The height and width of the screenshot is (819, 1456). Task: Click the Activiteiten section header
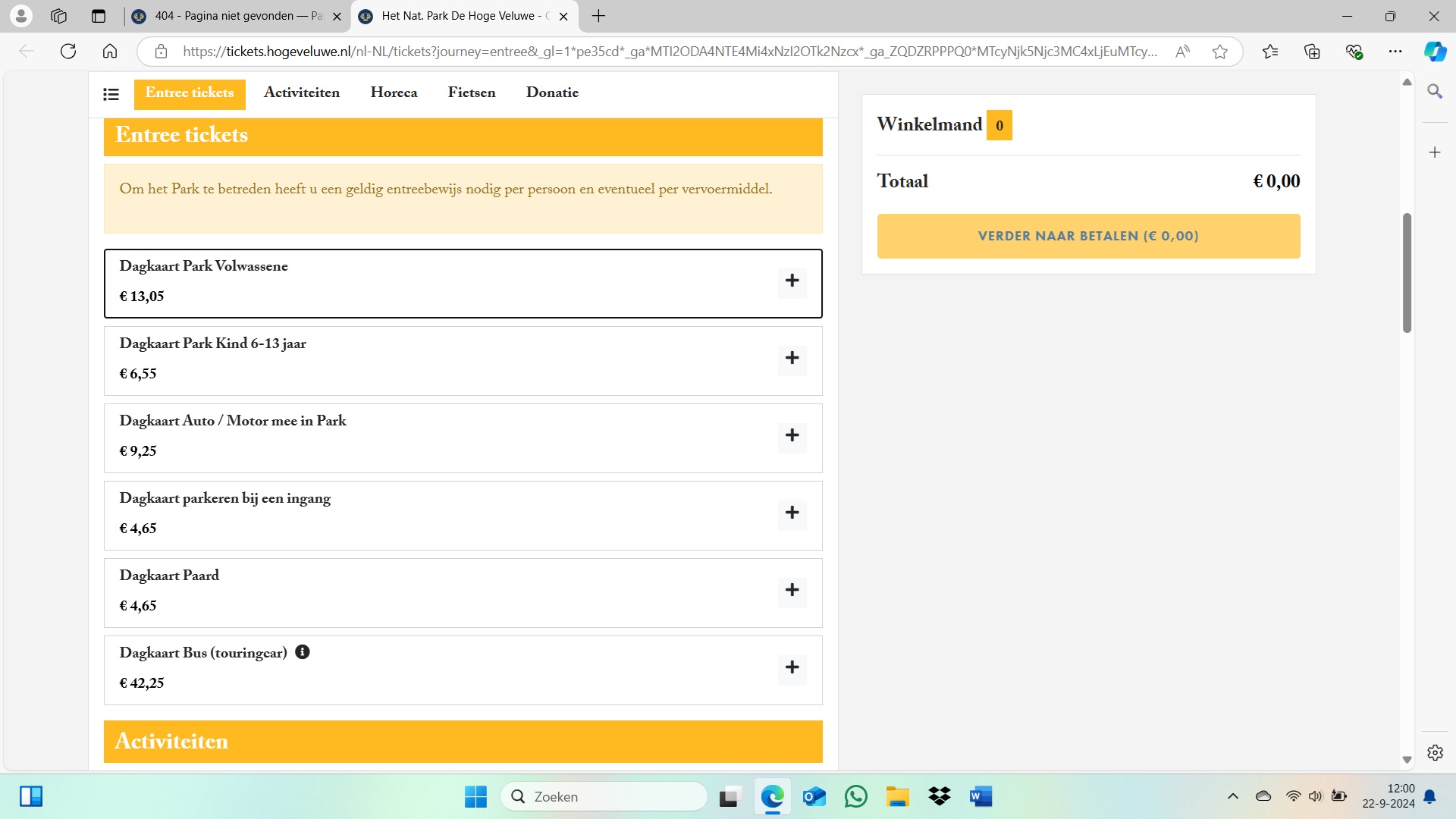(463, 742)
